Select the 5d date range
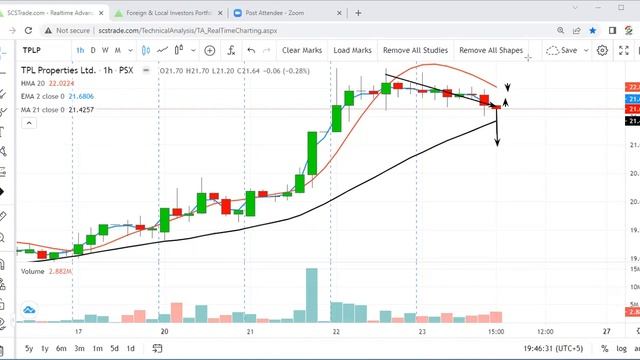This screenshot has height=360, width=640. [x=114, y=349]
